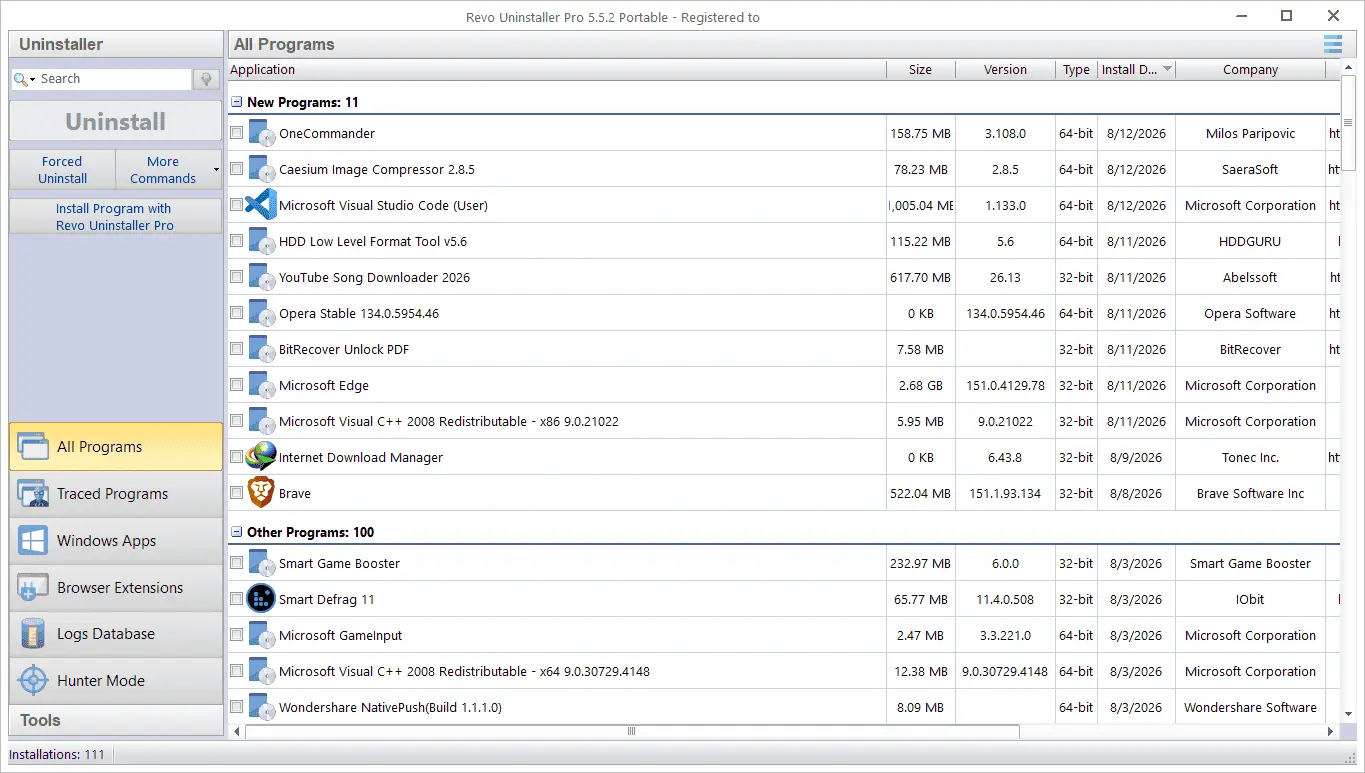Click the Search input field
The image size is (1365, 773).
click(114, 79)
